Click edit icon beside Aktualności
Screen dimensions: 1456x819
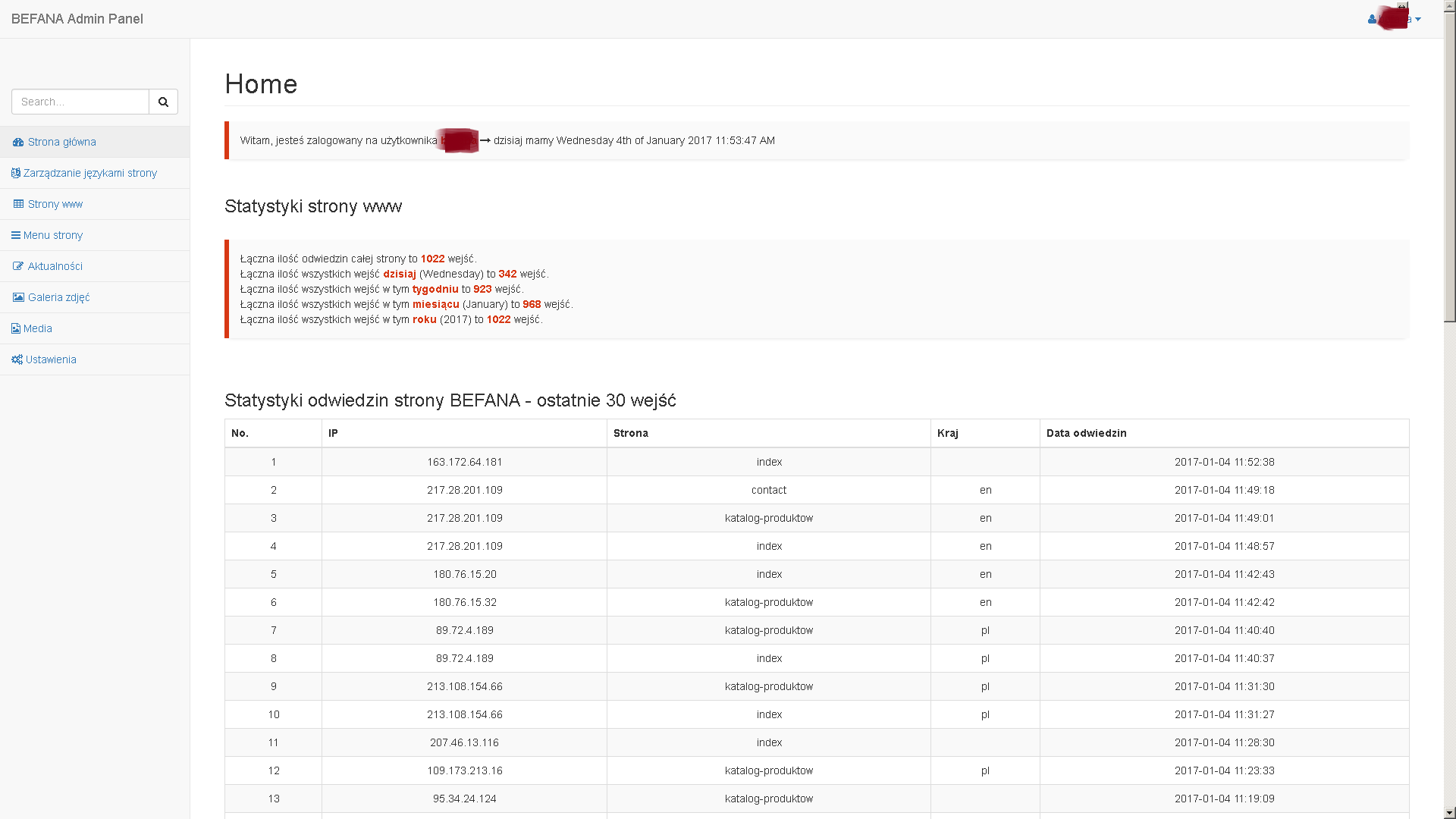pyautogui.click(x=18, y=266)
